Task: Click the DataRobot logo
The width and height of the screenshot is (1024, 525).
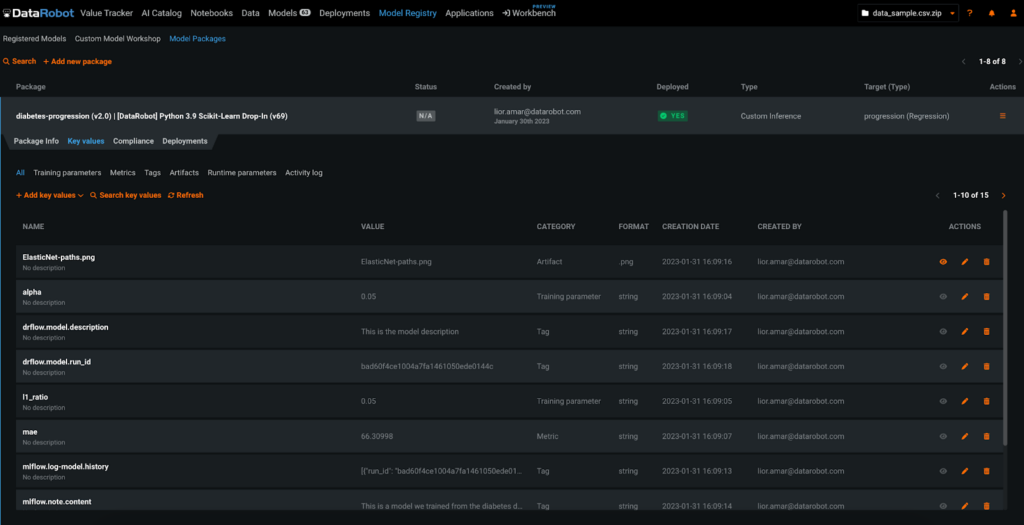Action: click(38, 13)
